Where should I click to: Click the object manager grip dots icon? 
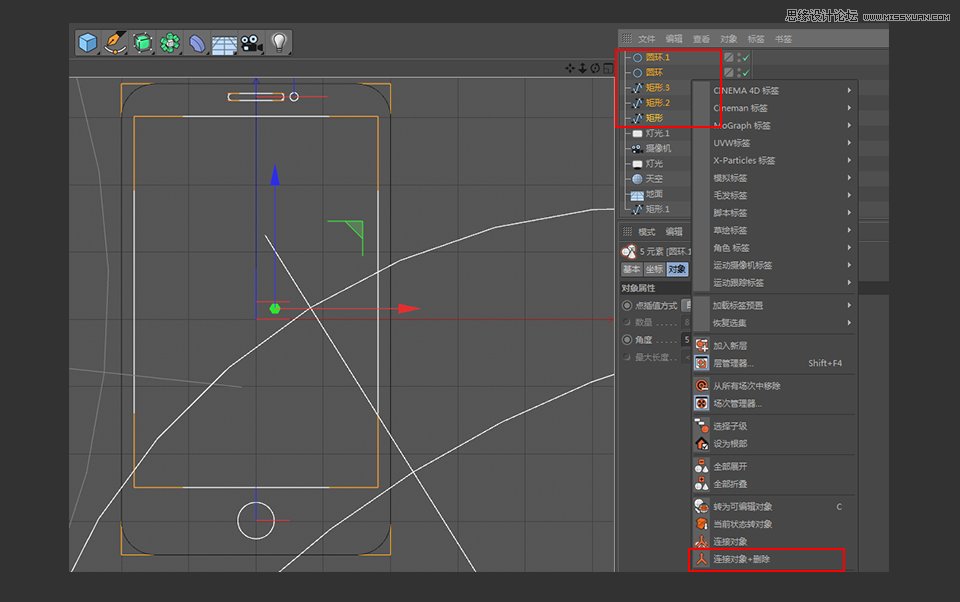[626, 39]
